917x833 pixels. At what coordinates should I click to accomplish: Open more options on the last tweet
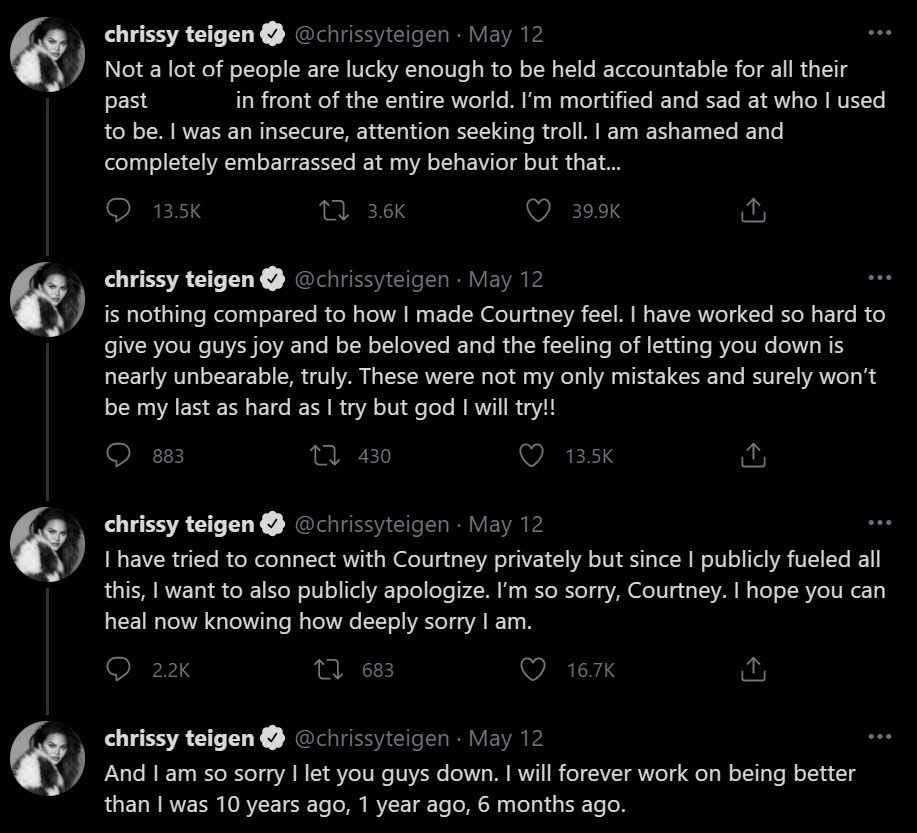(879, 737)
